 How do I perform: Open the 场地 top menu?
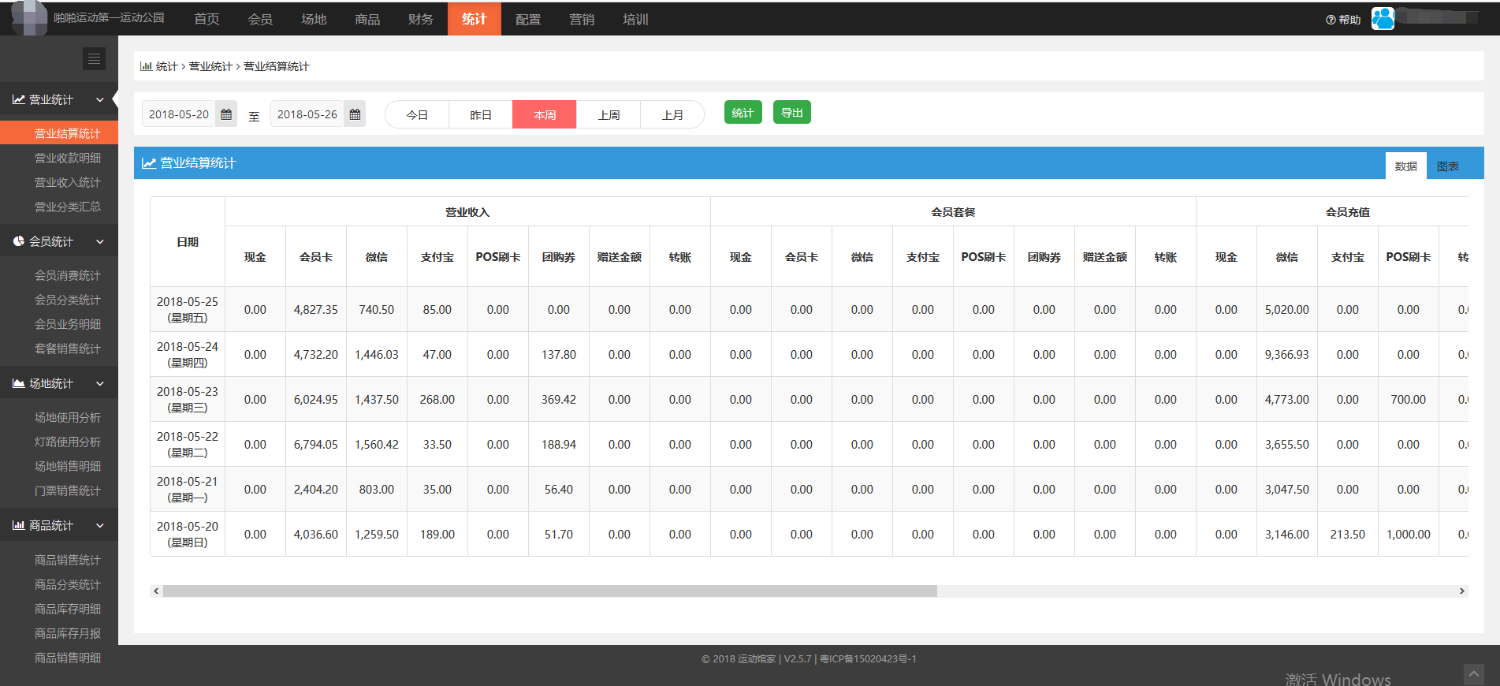tap(314, 19)
